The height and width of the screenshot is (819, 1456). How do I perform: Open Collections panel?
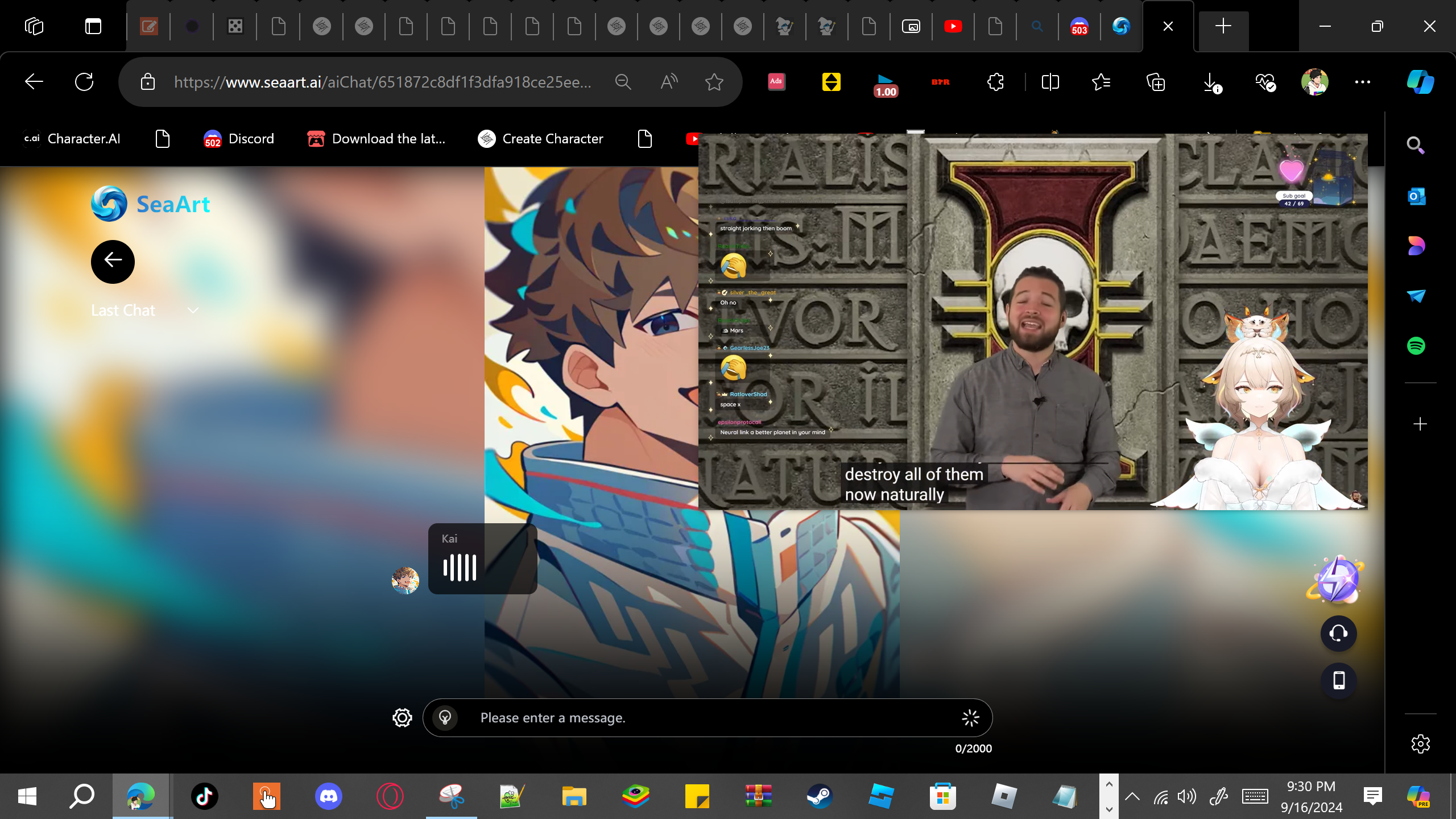[x=1156, y=82]
